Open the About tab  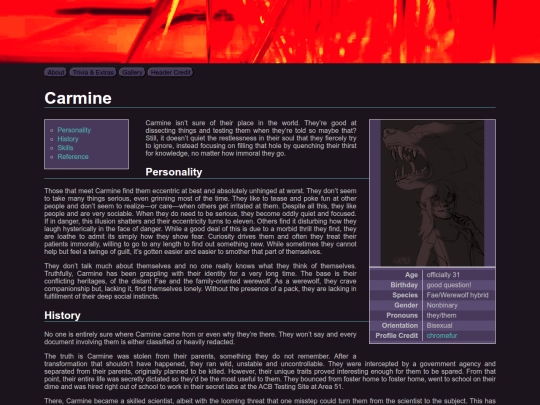click(x=55, y=72)
